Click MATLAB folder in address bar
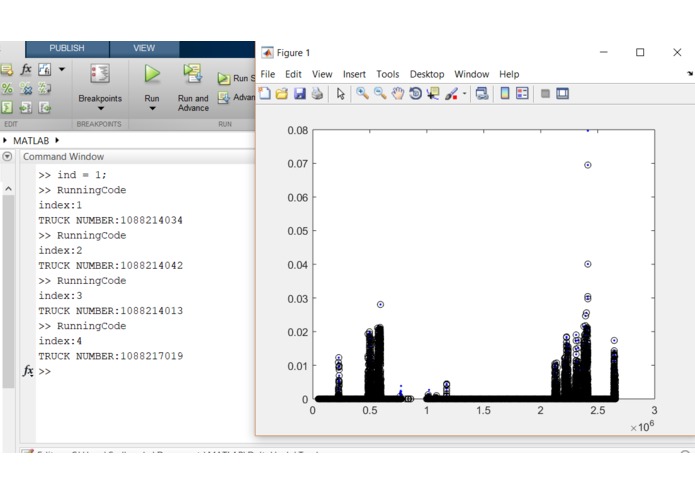 click(31, 140)
